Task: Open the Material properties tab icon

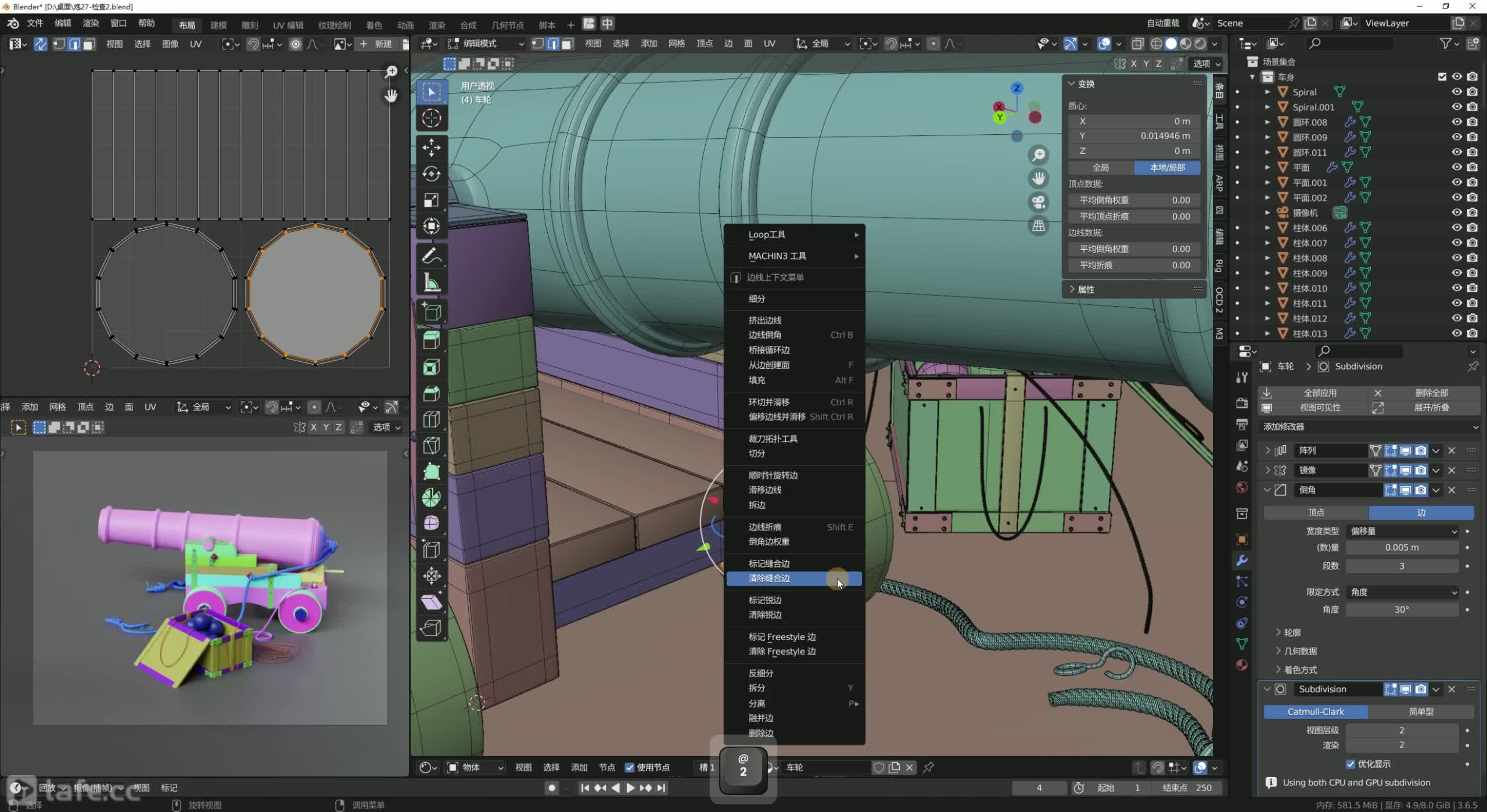Action: (1242, 665)
